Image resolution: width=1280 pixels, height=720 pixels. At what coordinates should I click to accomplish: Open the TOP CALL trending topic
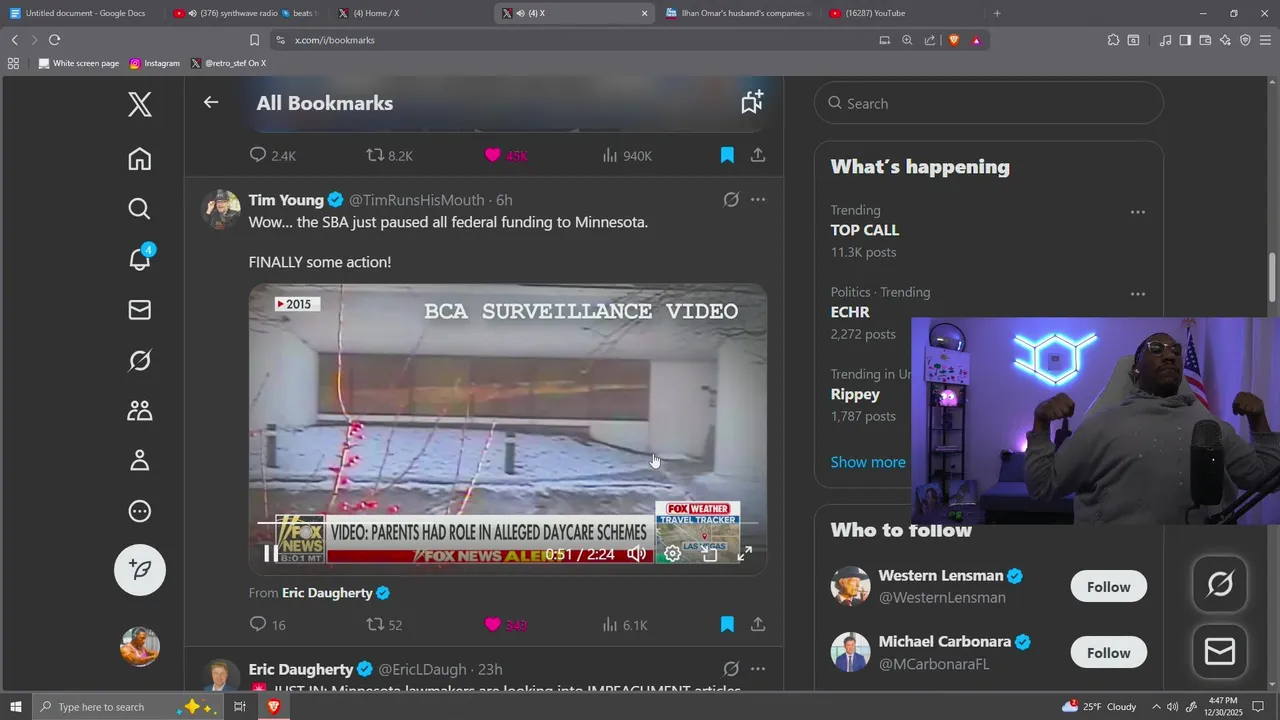(x=865, y=230)
